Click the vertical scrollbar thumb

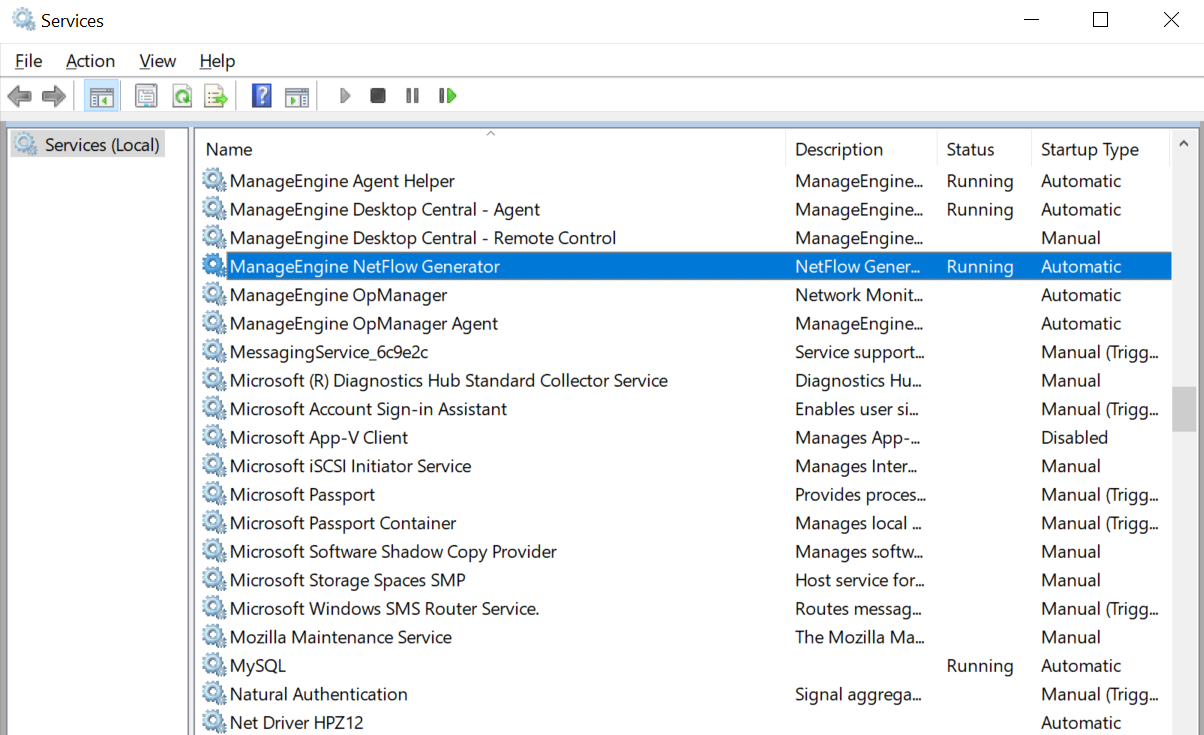click(1184, 409)
